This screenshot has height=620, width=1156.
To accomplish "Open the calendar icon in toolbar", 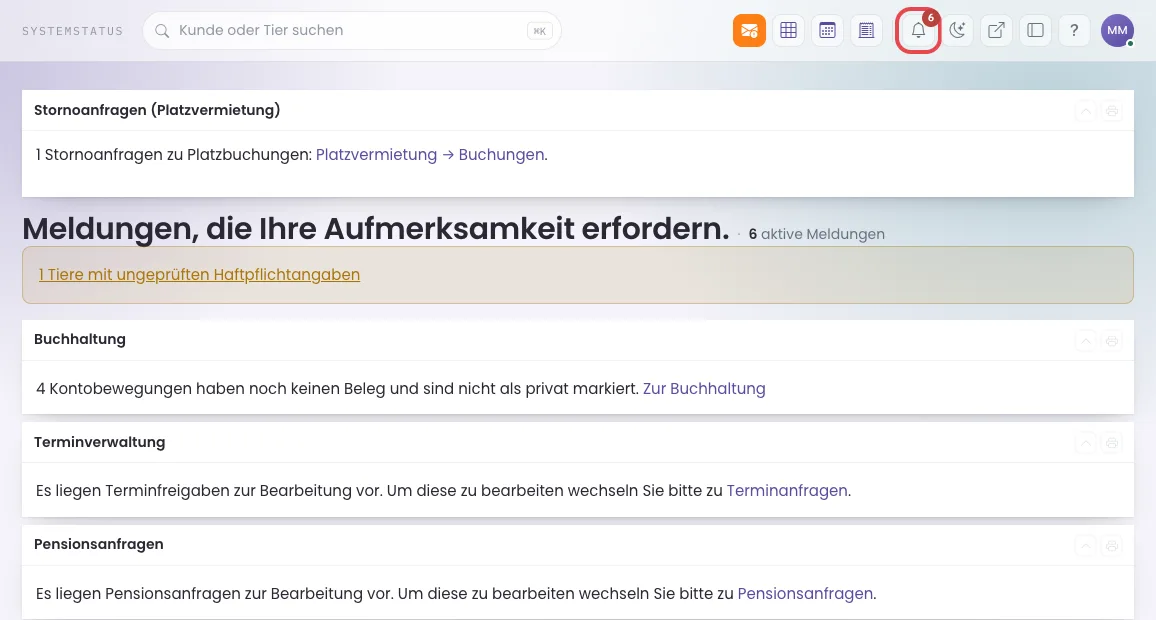I will click(x=827, y=30).
